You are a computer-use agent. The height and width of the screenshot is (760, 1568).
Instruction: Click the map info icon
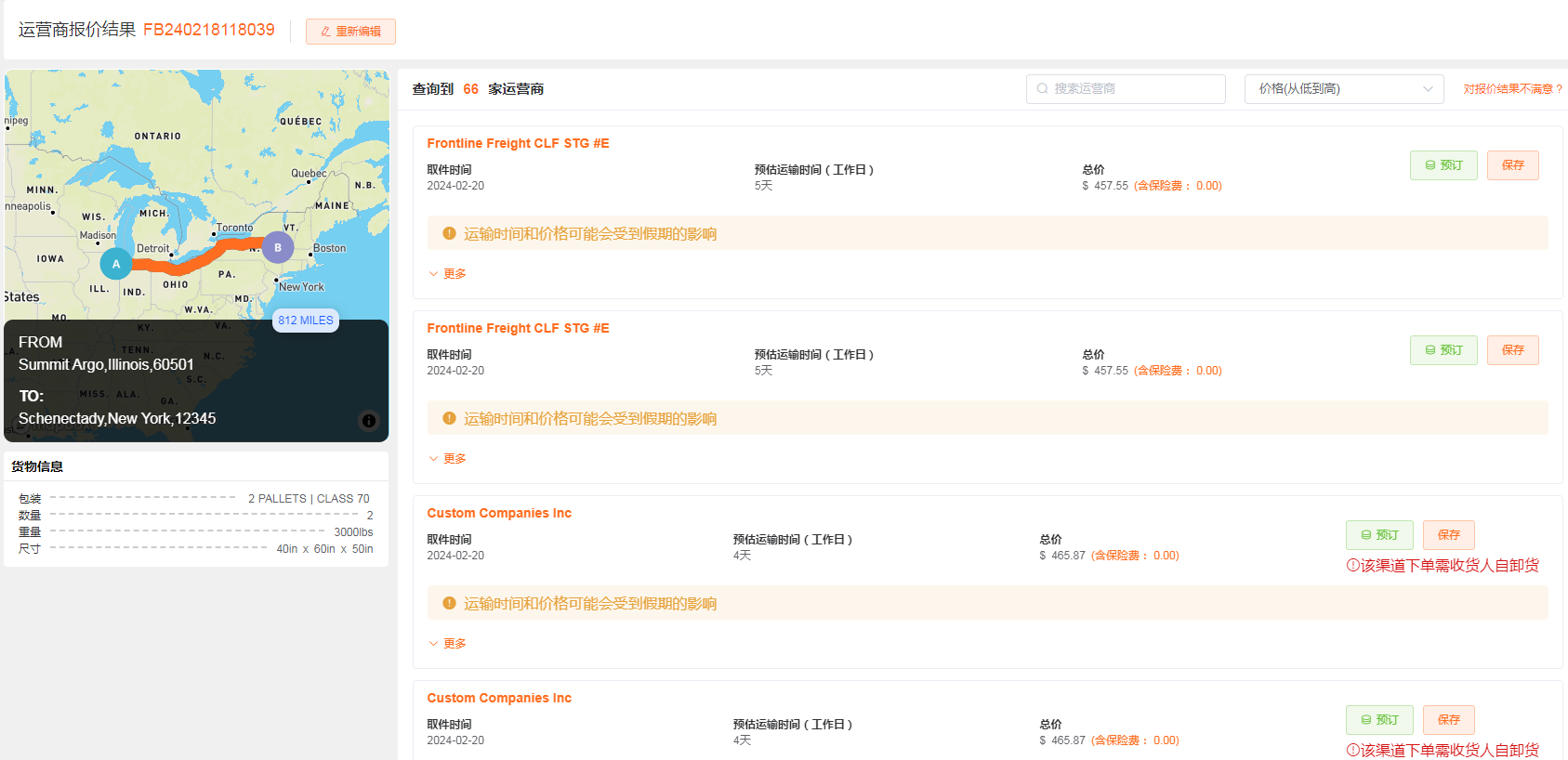pyautogui.click(x=369, y=421)
